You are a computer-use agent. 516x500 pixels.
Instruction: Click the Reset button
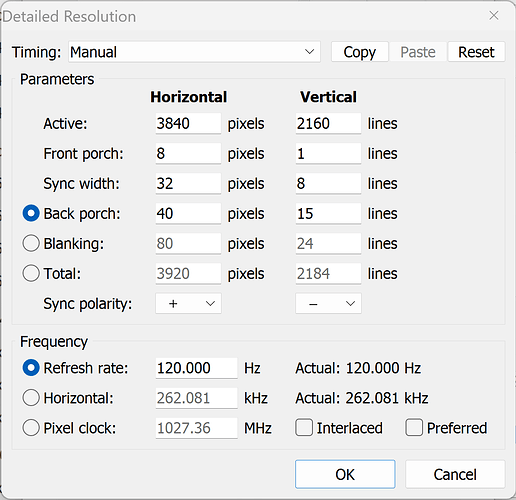[x=476, y=52]
